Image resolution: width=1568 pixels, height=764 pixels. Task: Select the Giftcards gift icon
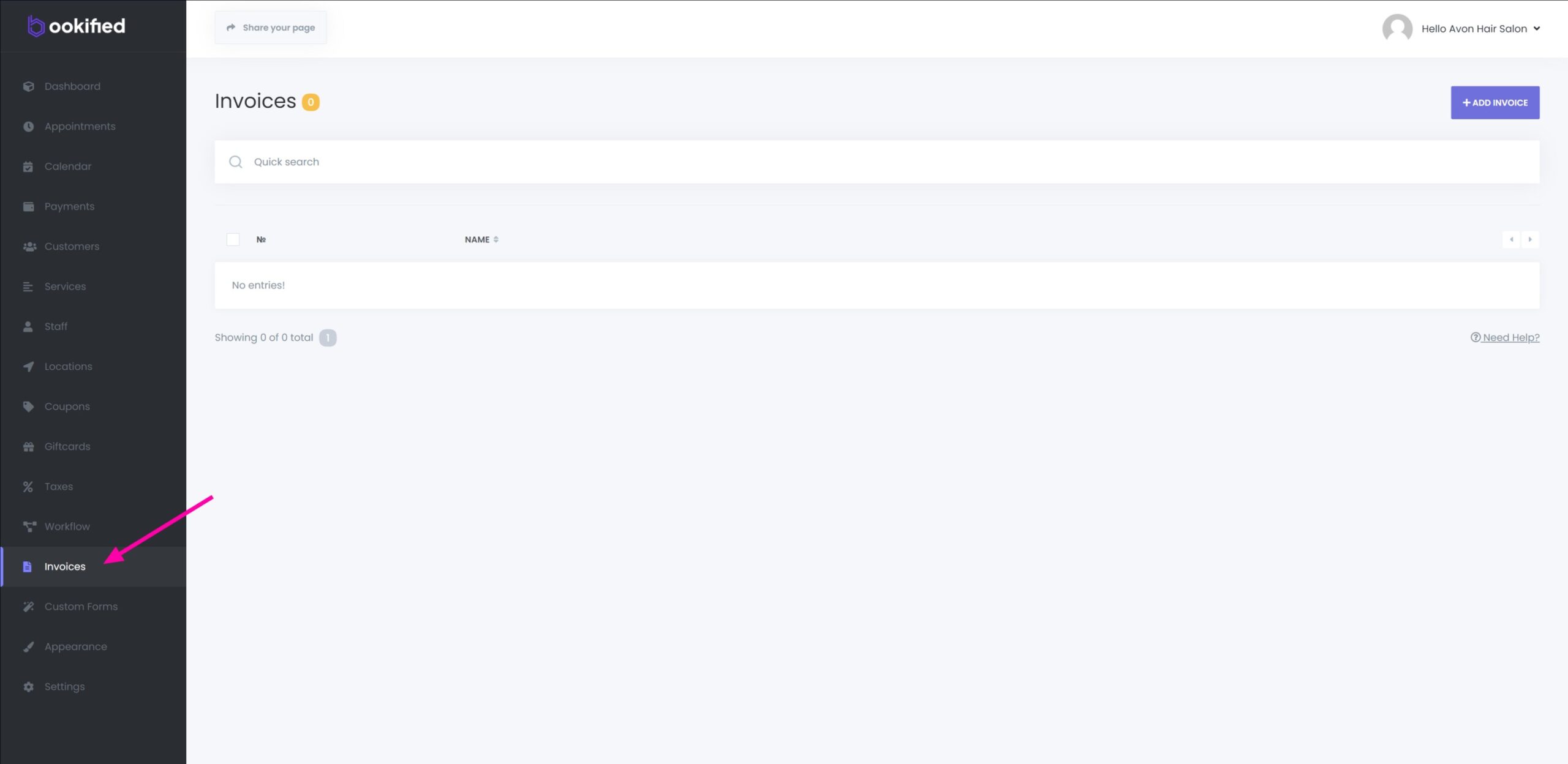28,447
